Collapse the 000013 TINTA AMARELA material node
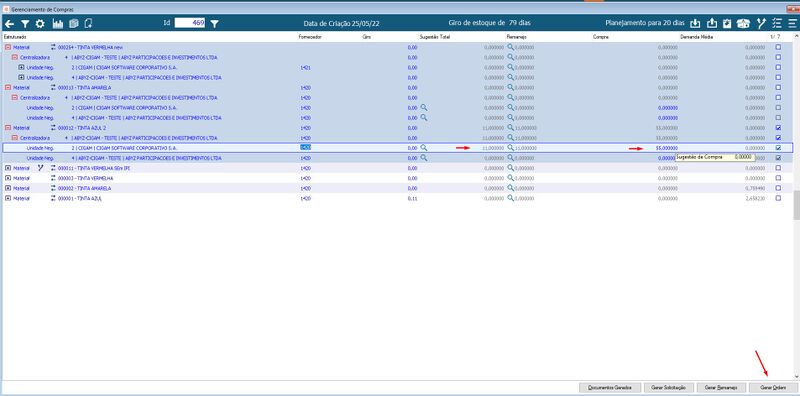This screenshot has width=800, height=396. [x=8, y=87]
